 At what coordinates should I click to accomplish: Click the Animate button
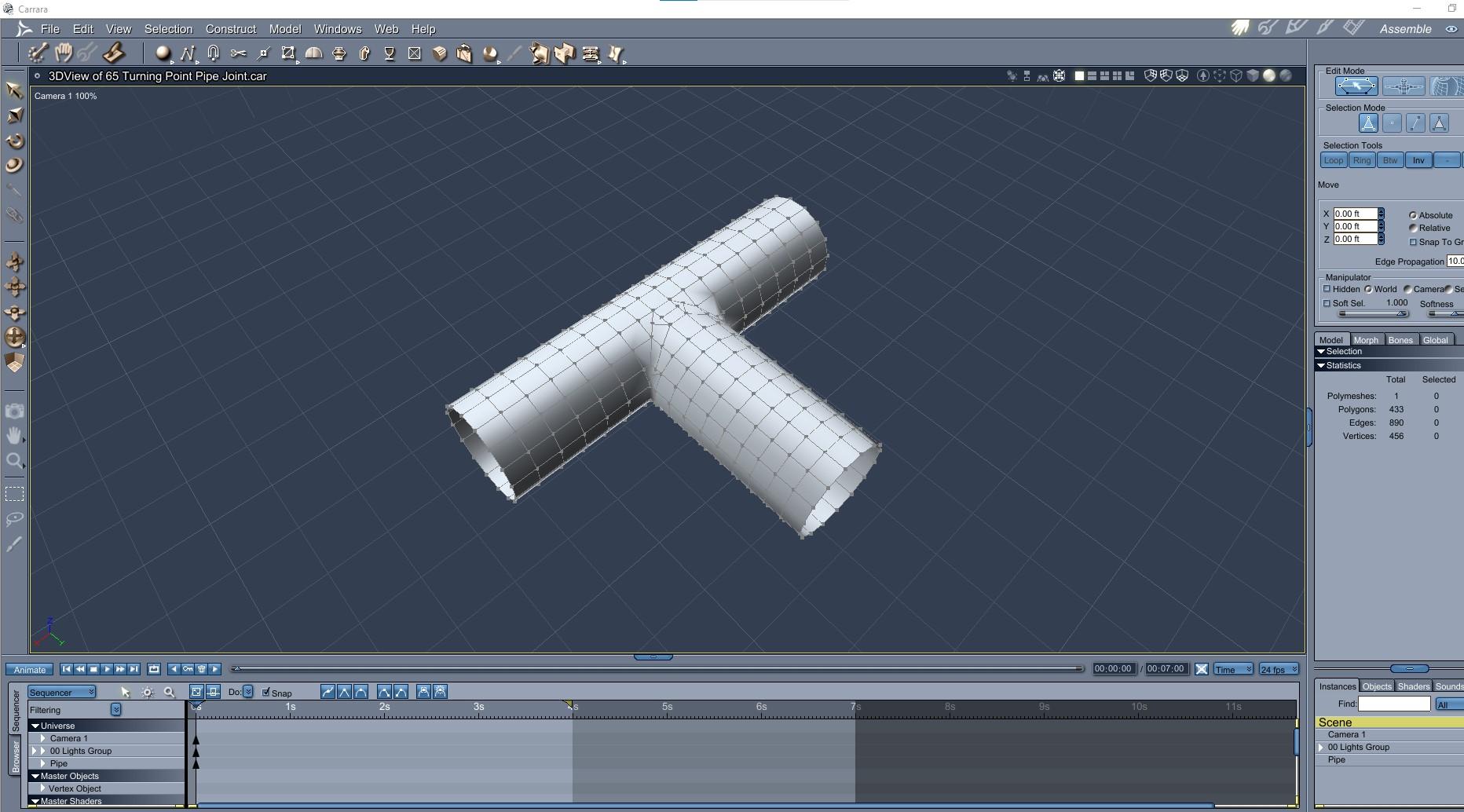click(x=30, y=670)
